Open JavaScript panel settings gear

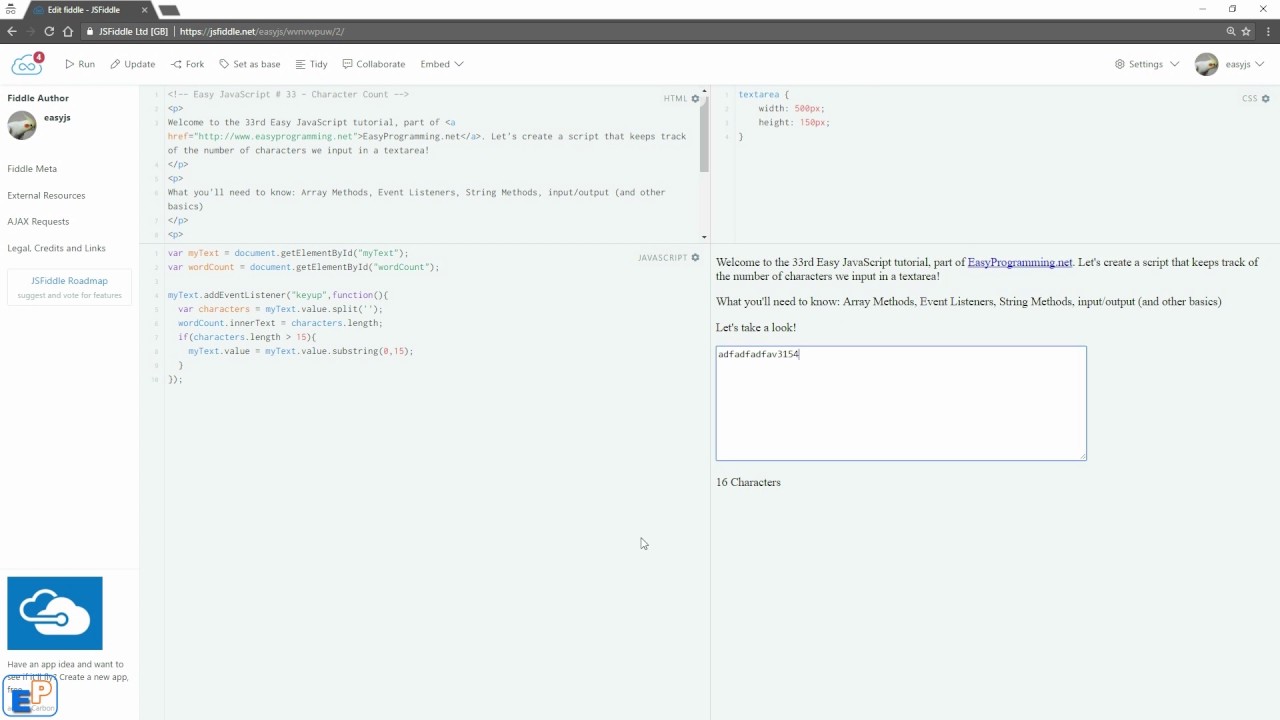[x=696, y=258]
